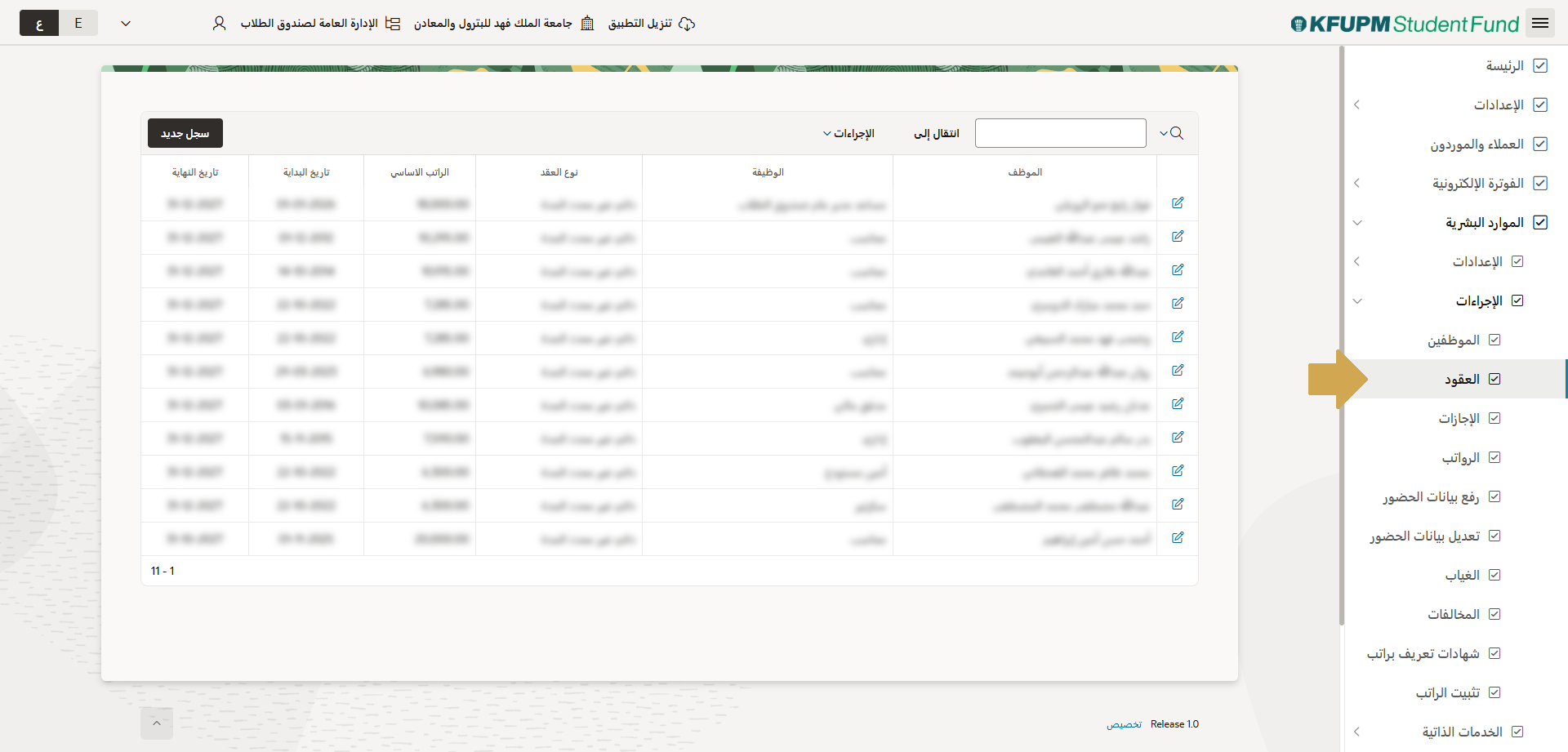Open the الإجراءات dropdown in the report toolbar
The height and width of the screenshot is (752, 1568).
click(849, 134)
